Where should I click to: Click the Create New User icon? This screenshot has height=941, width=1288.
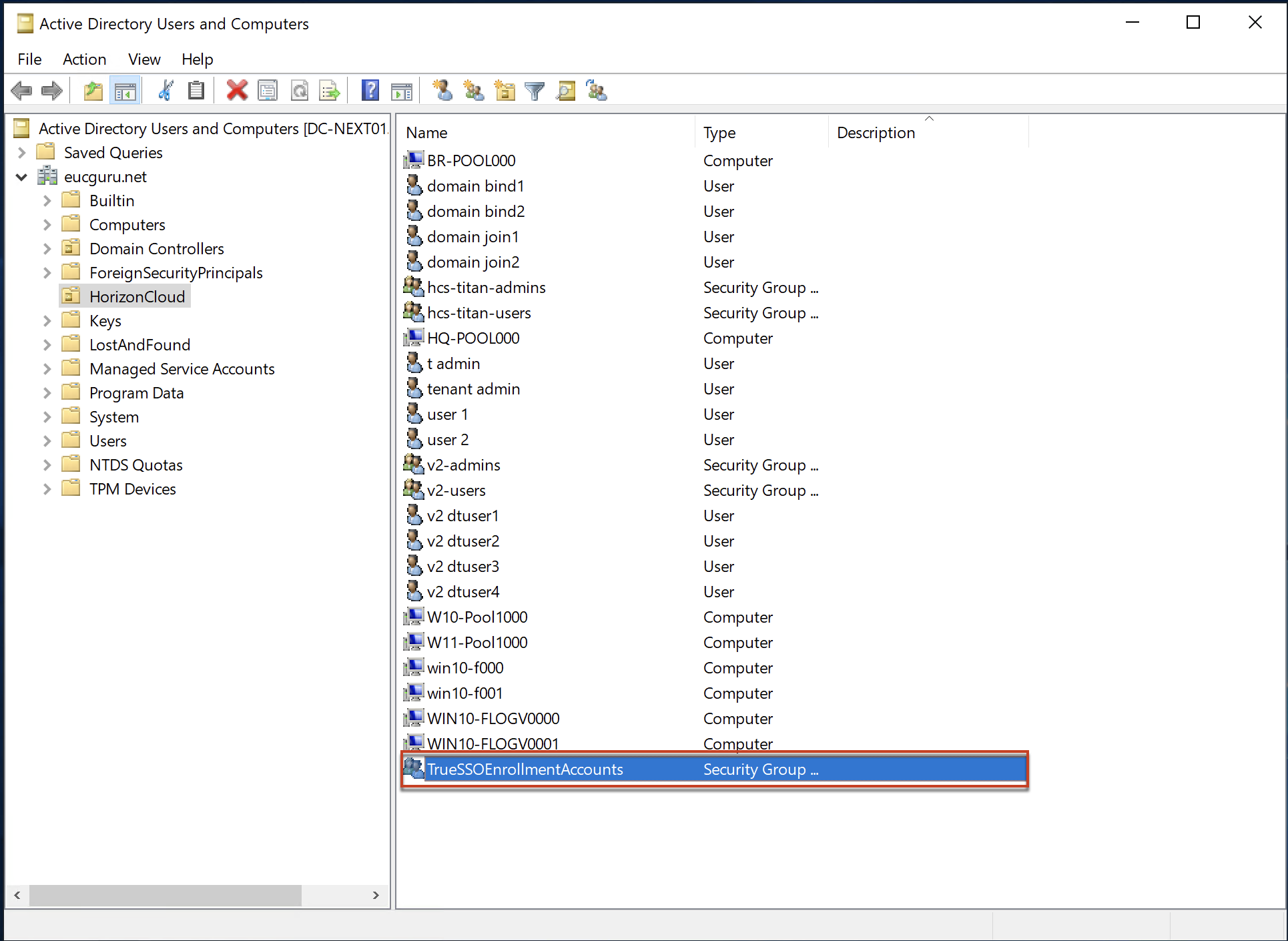[442, 90]
